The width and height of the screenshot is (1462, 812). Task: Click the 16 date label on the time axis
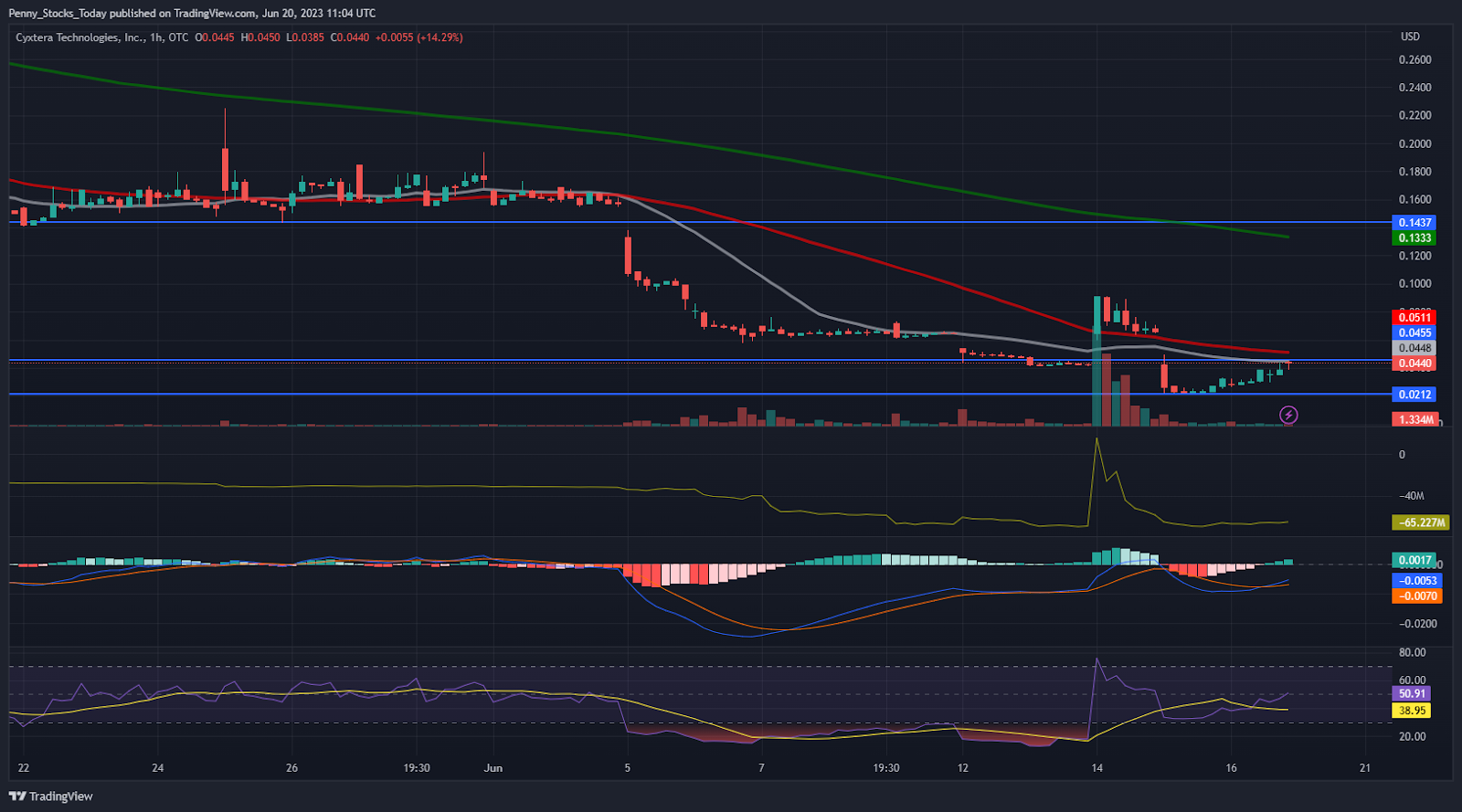click(x=1232, y=768)
